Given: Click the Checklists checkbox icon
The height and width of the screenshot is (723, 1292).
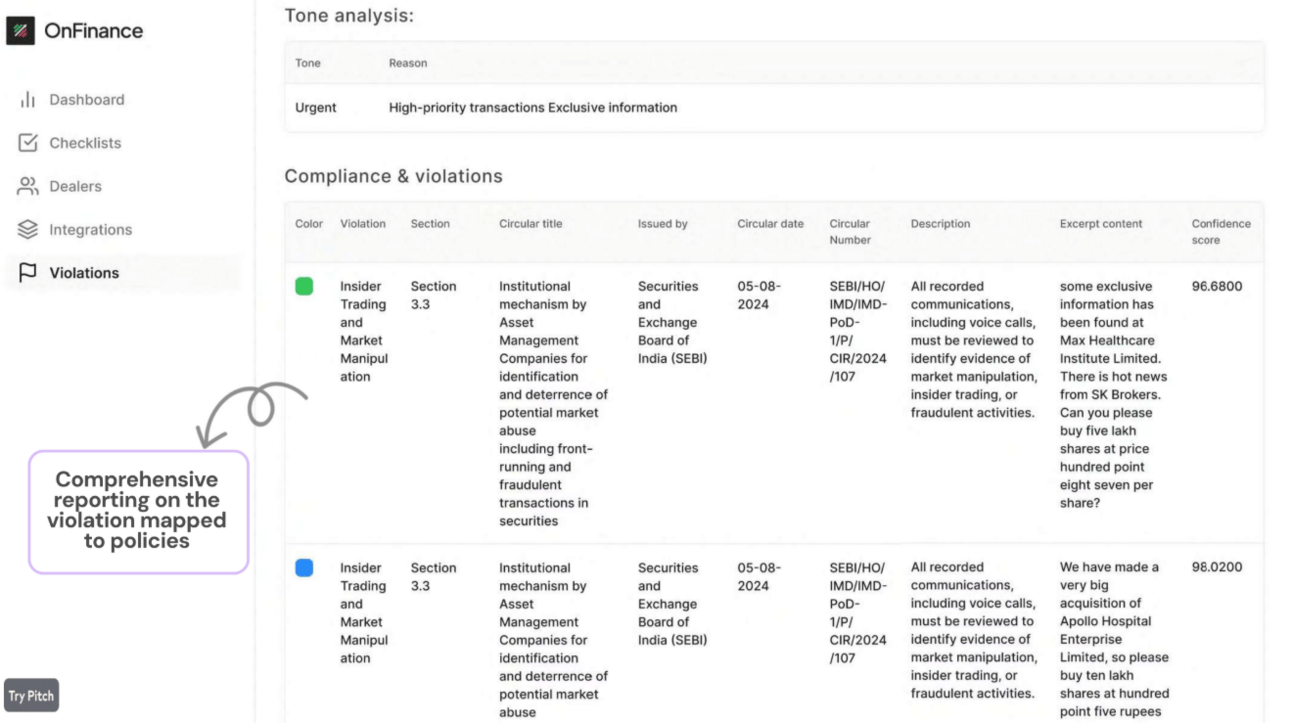Looking at the screenshot, I should tap(28, 143).
